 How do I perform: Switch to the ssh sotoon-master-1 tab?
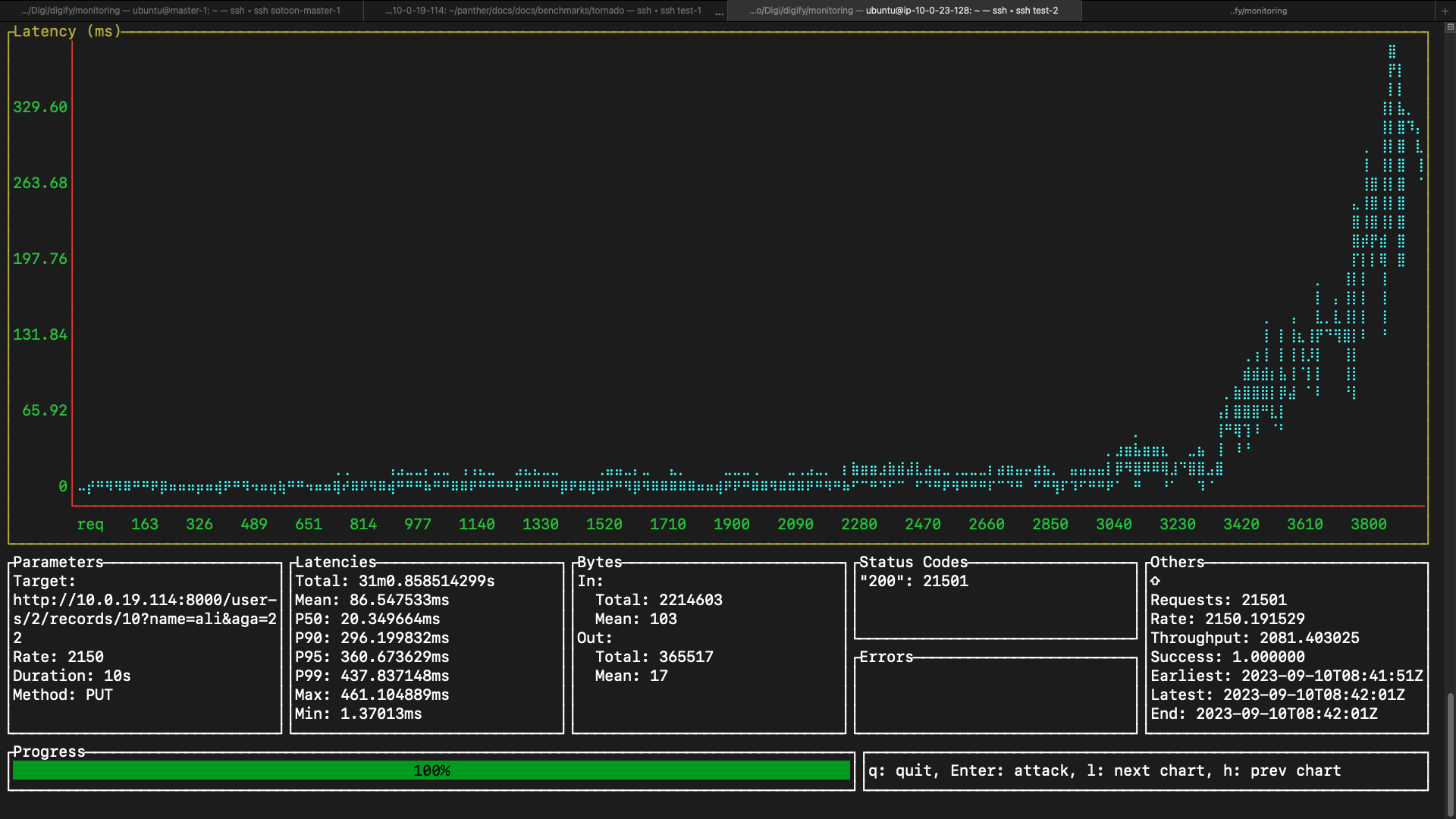tap(181, 11)
